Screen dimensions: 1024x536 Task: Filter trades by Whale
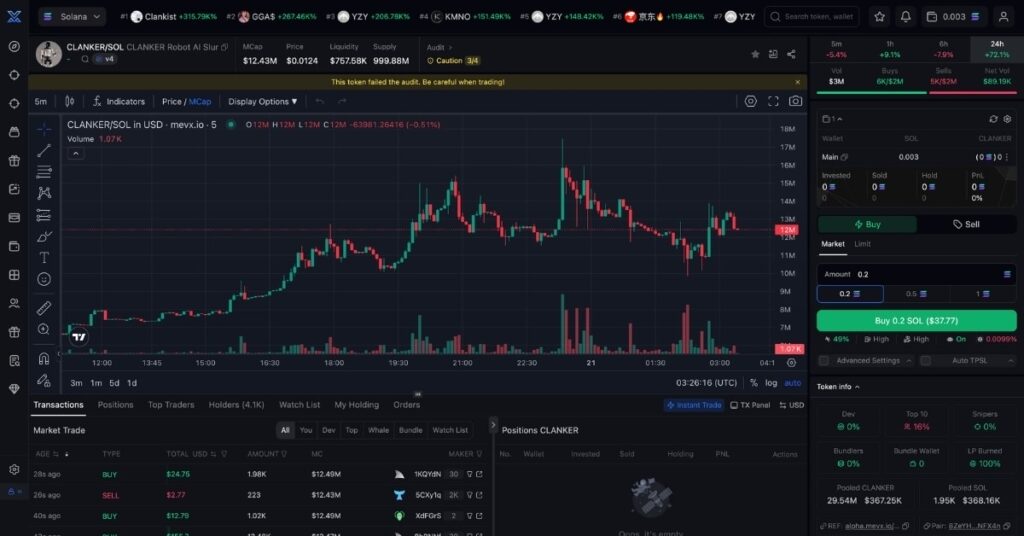tap(378, 430)
